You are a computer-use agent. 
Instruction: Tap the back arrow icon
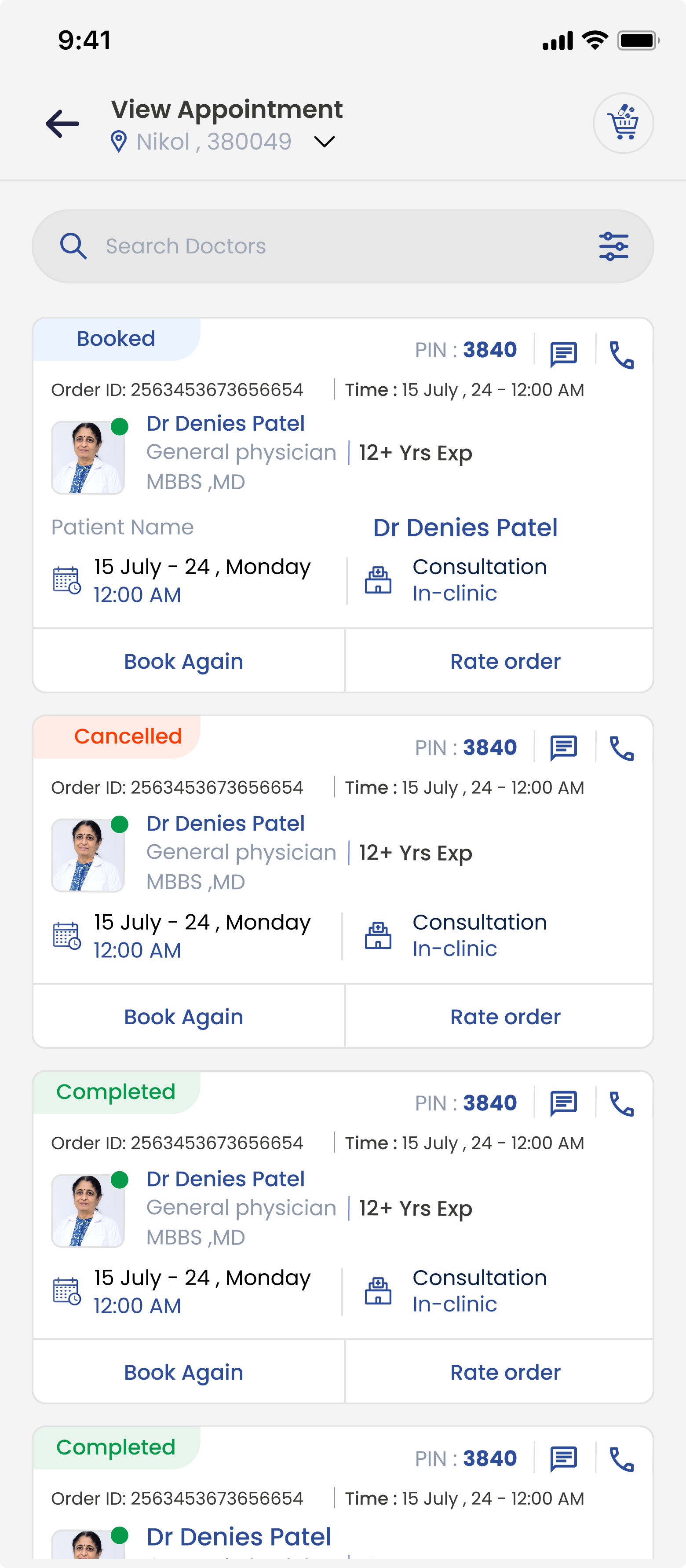(62, 124)
